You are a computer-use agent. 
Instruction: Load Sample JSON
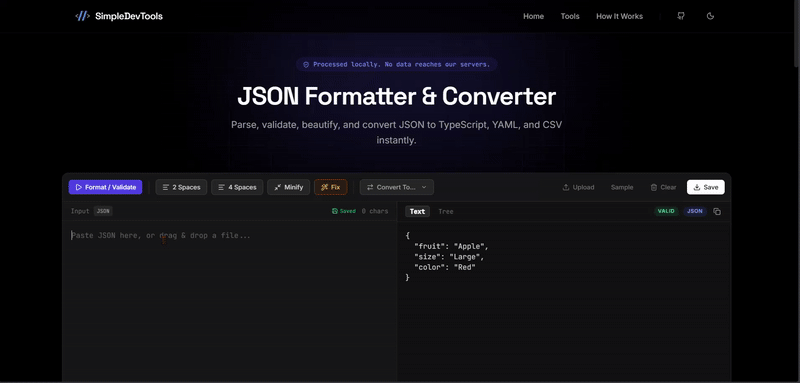pos(622,187)
